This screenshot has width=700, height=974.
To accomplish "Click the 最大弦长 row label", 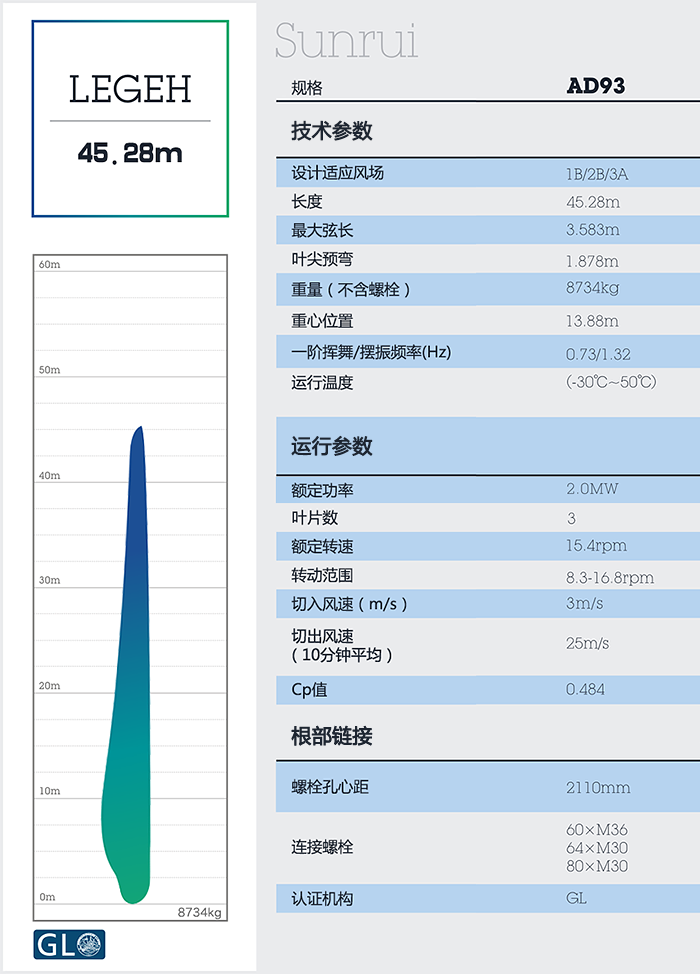I will 322,230.
